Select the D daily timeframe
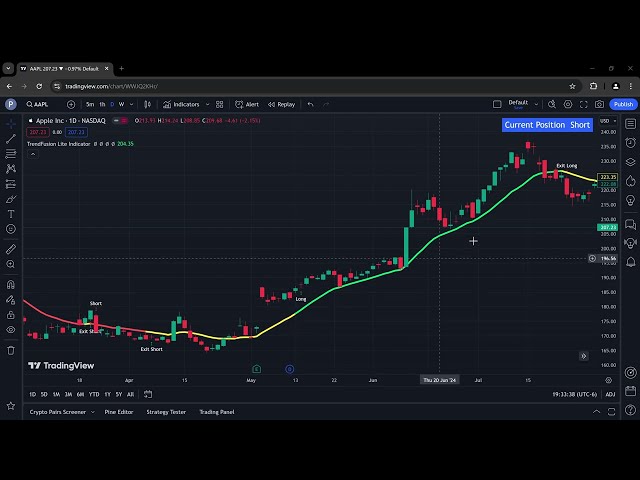The width and height of the screenshot is (640, 480). (112, 104)
